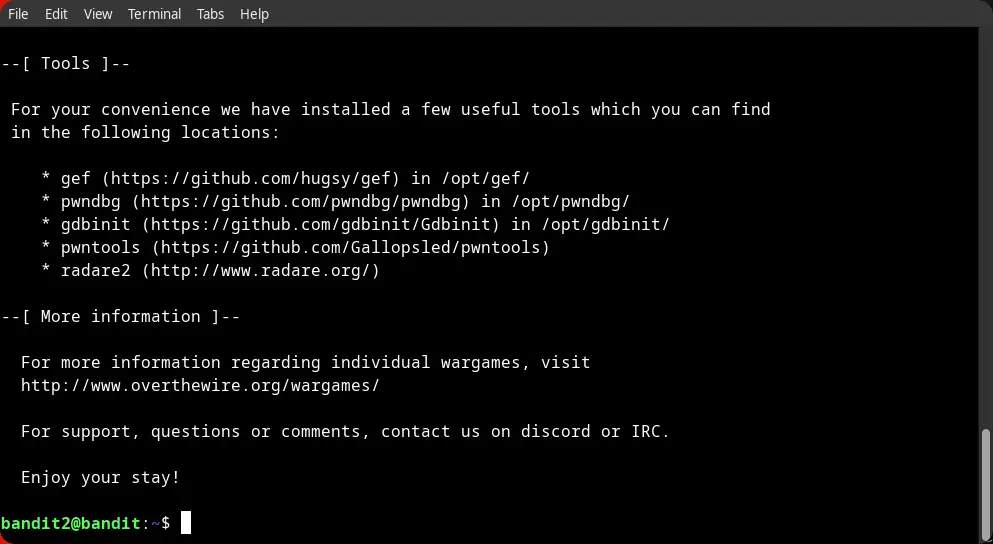Open the radare.org URL
993x544 pixels.
coord(260,270)
